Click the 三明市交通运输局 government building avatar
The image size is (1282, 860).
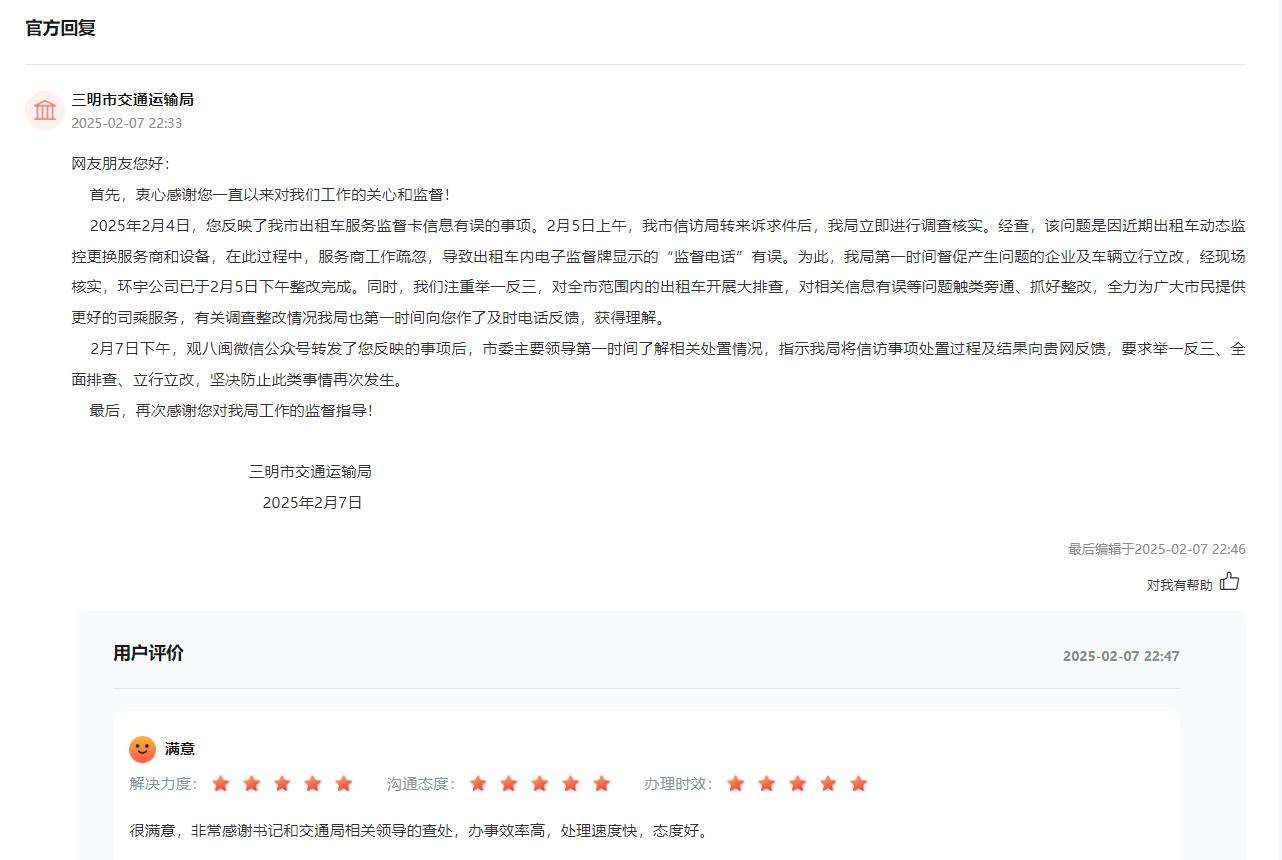click(45, 110)
